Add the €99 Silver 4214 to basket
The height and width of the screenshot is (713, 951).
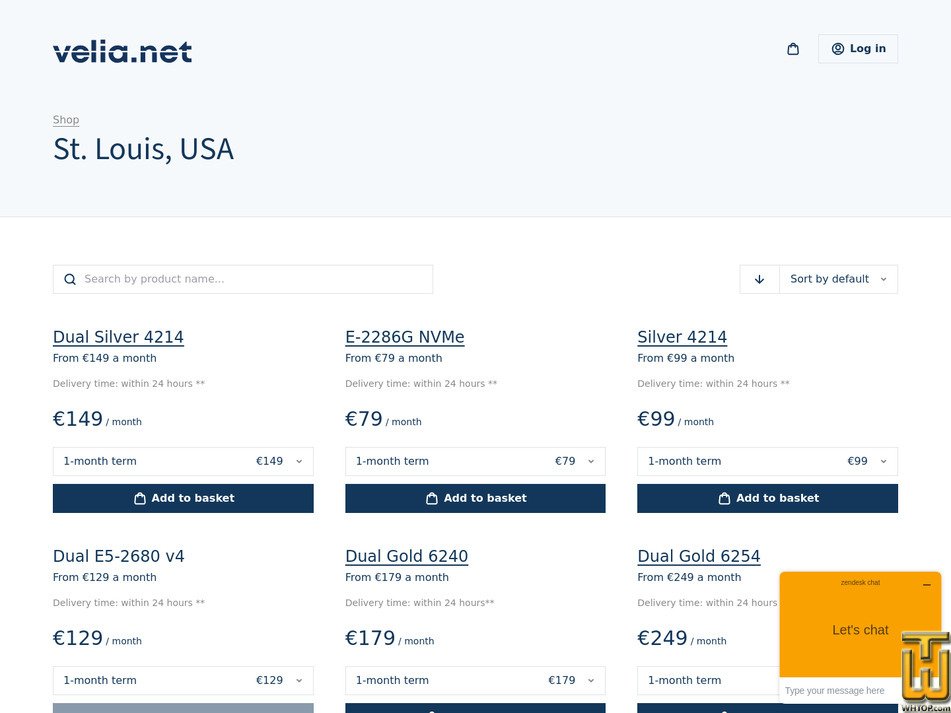point(767,498)
